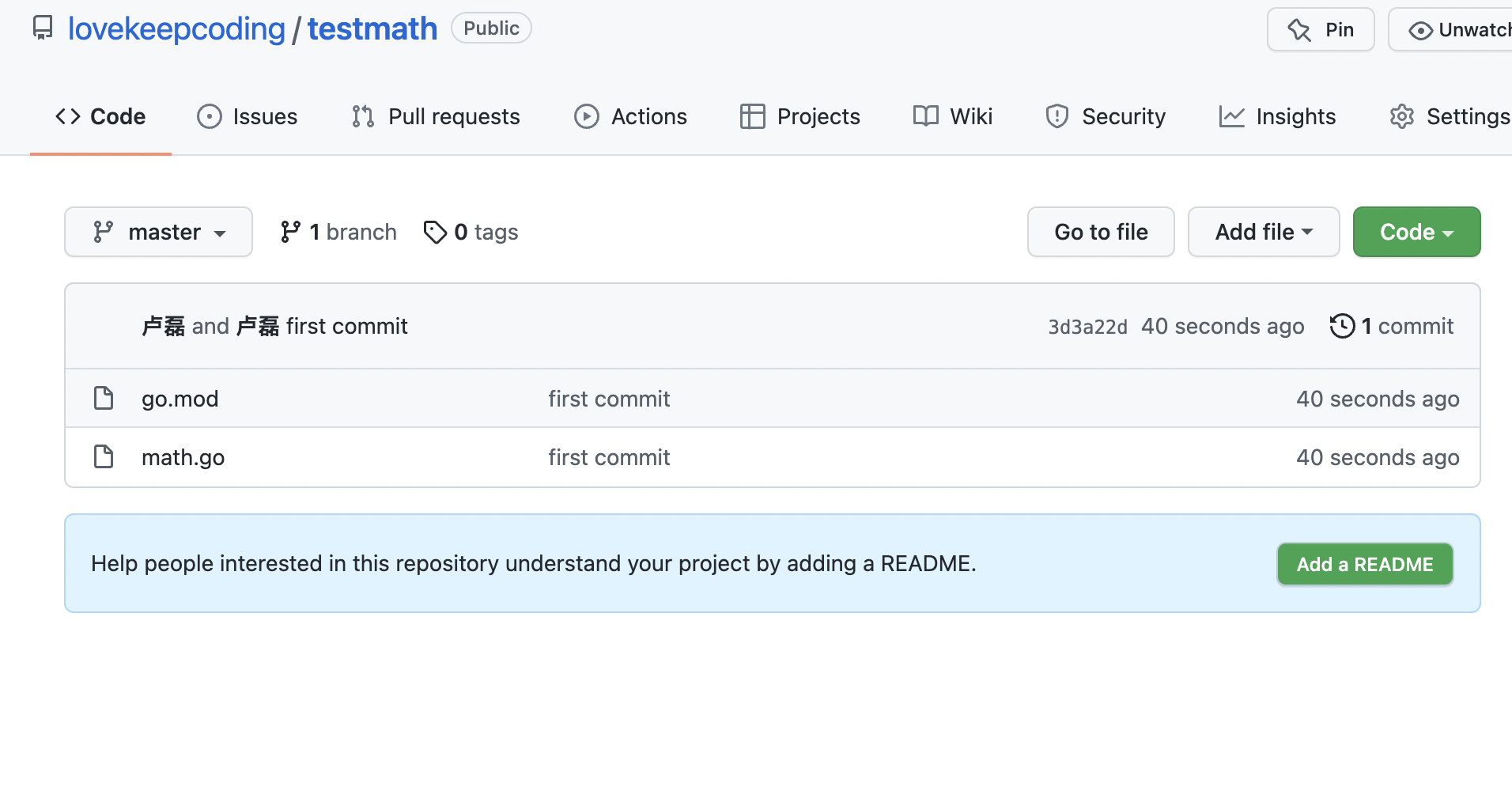1512x810 pixels.
Task: Open commit history clock icon
Action: [x=1342, y=326]
